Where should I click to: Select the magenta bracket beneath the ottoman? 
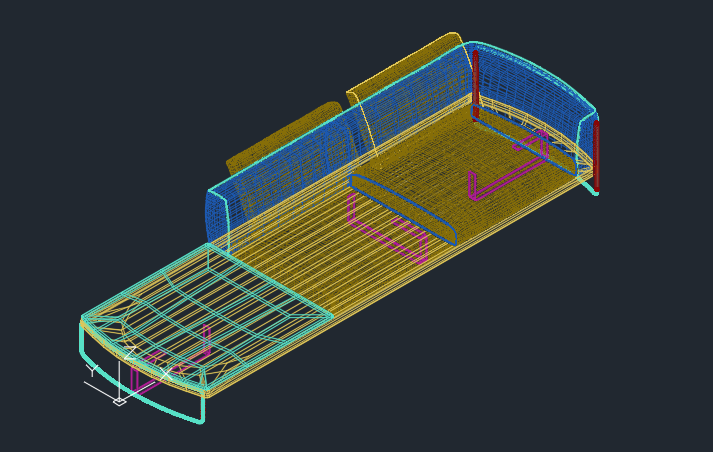pyautogui.click(x=171, y=359)
